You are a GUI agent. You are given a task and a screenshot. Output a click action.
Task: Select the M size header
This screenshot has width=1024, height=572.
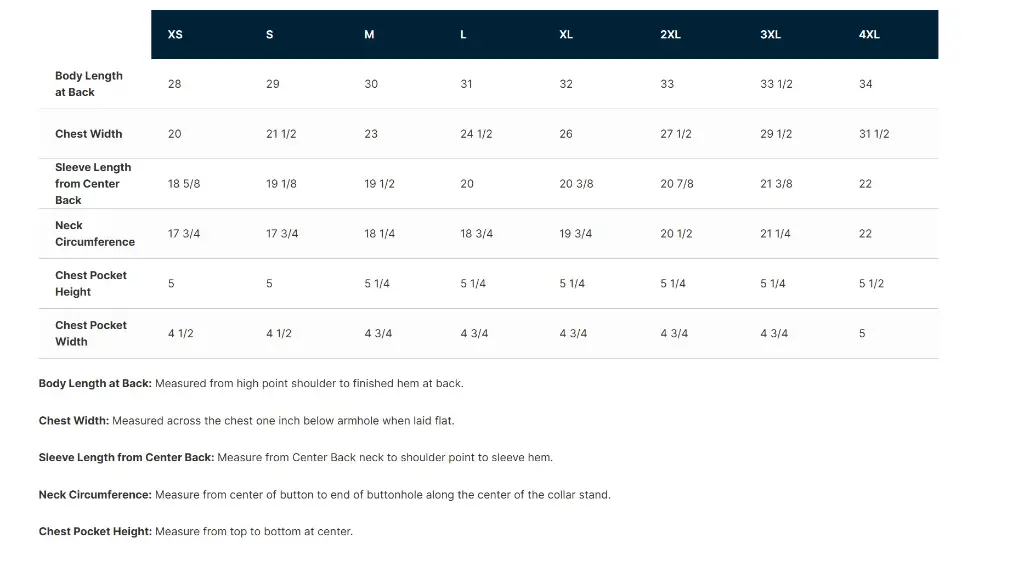[369, 34]
